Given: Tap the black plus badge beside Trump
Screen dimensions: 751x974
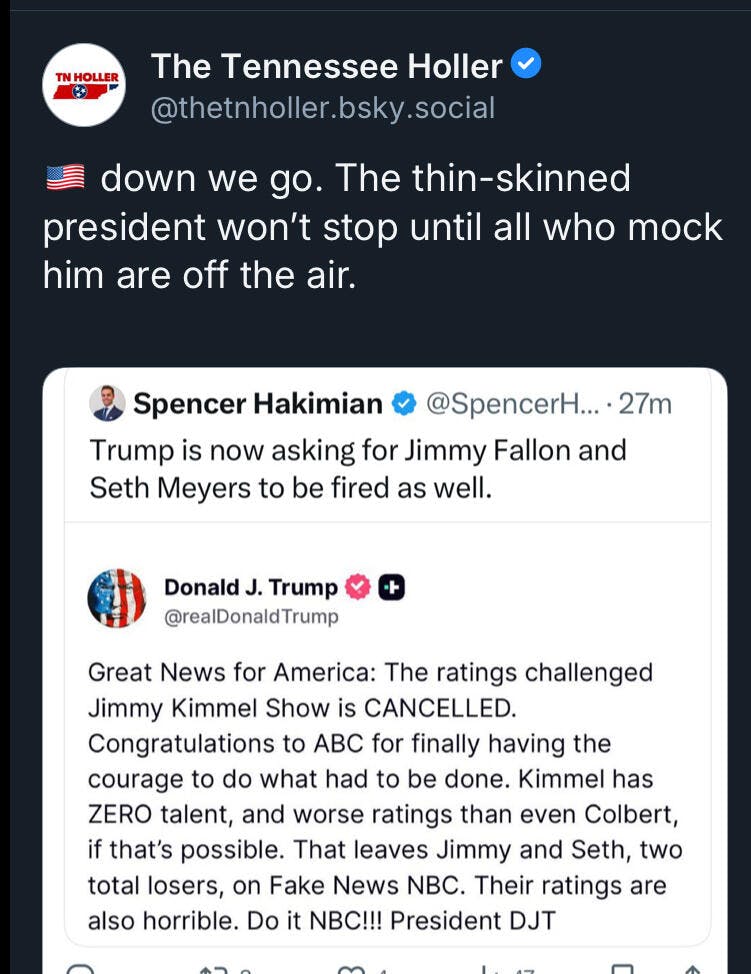Looking at the screenshot, I should tap(390, 586).
